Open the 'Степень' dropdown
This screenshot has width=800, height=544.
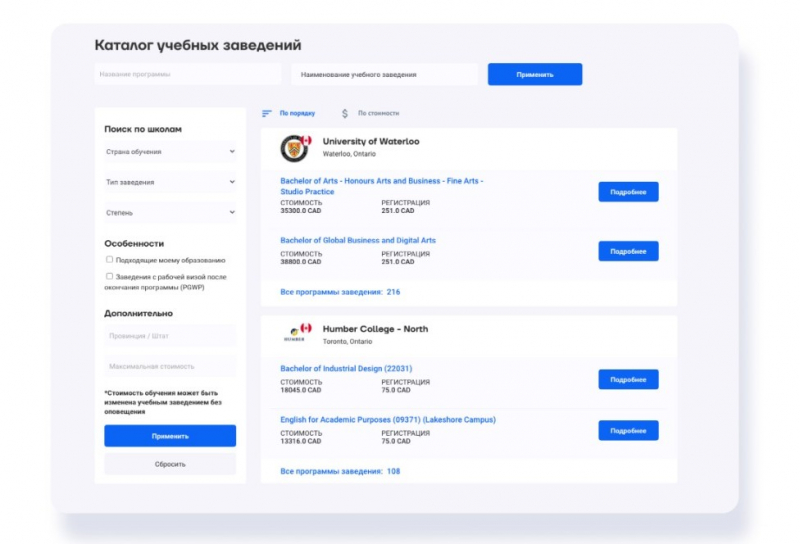click(170, 213)
